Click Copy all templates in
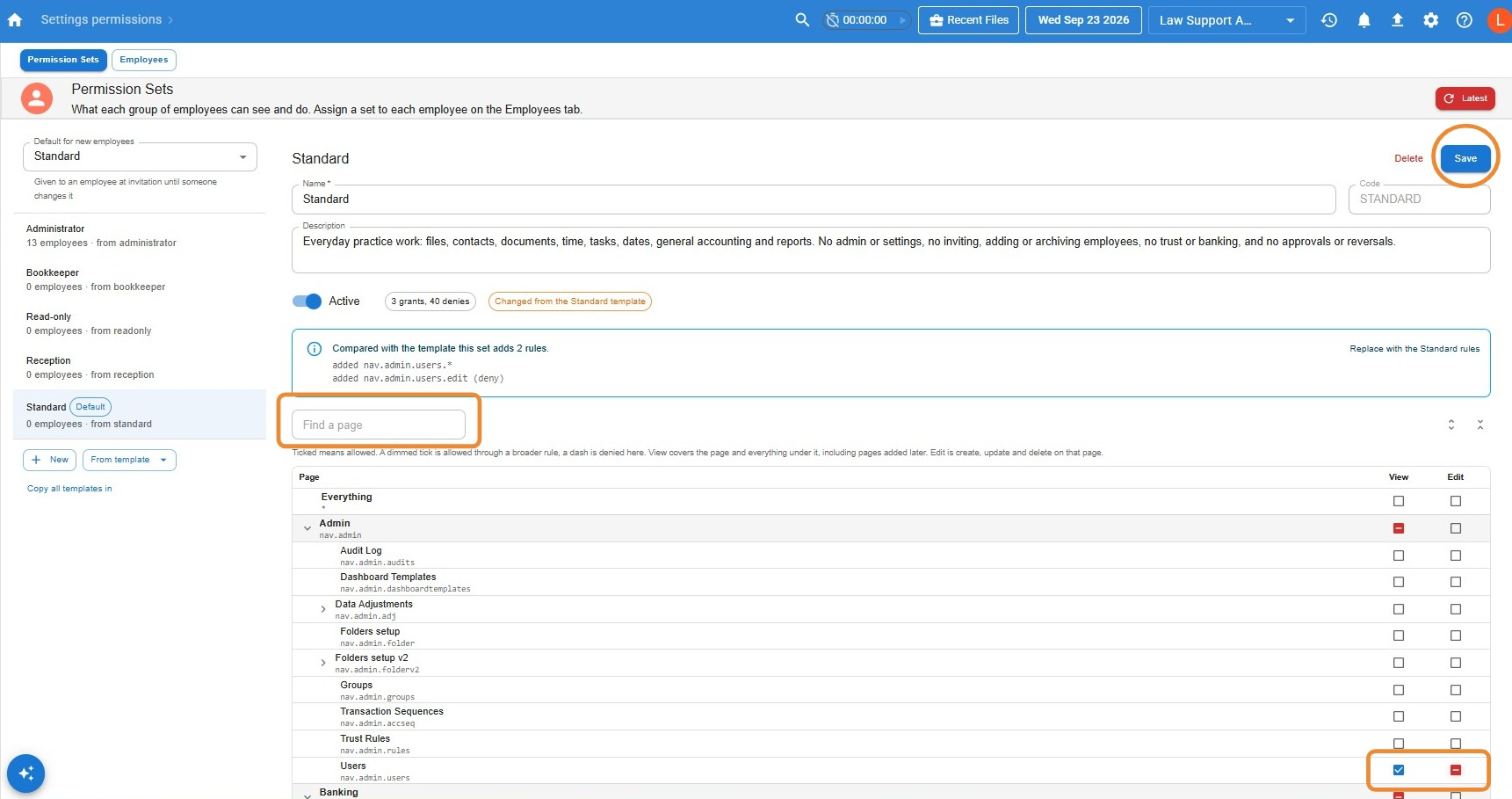 click(x=69, y=489)
